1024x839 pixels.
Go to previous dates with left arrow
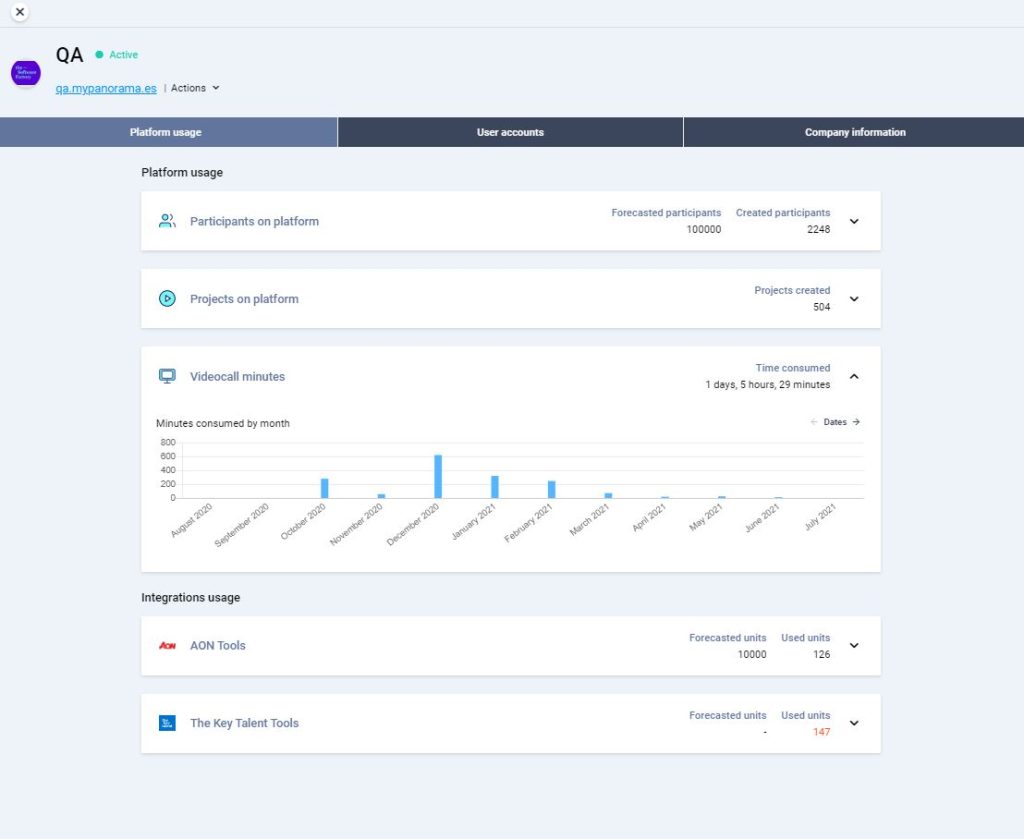tap(814, 422)
